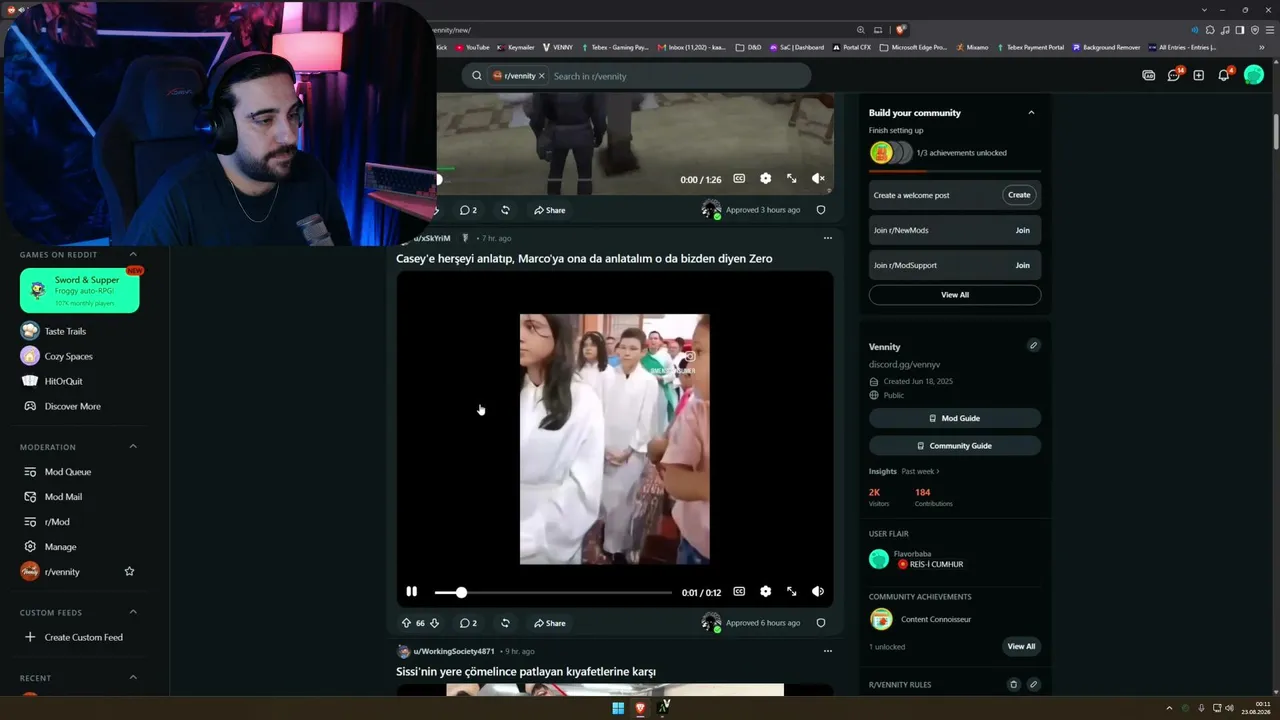The image size is (1280, 720).
Task: Collapse the Games on Reddit section
Action: tap(133, 254)
